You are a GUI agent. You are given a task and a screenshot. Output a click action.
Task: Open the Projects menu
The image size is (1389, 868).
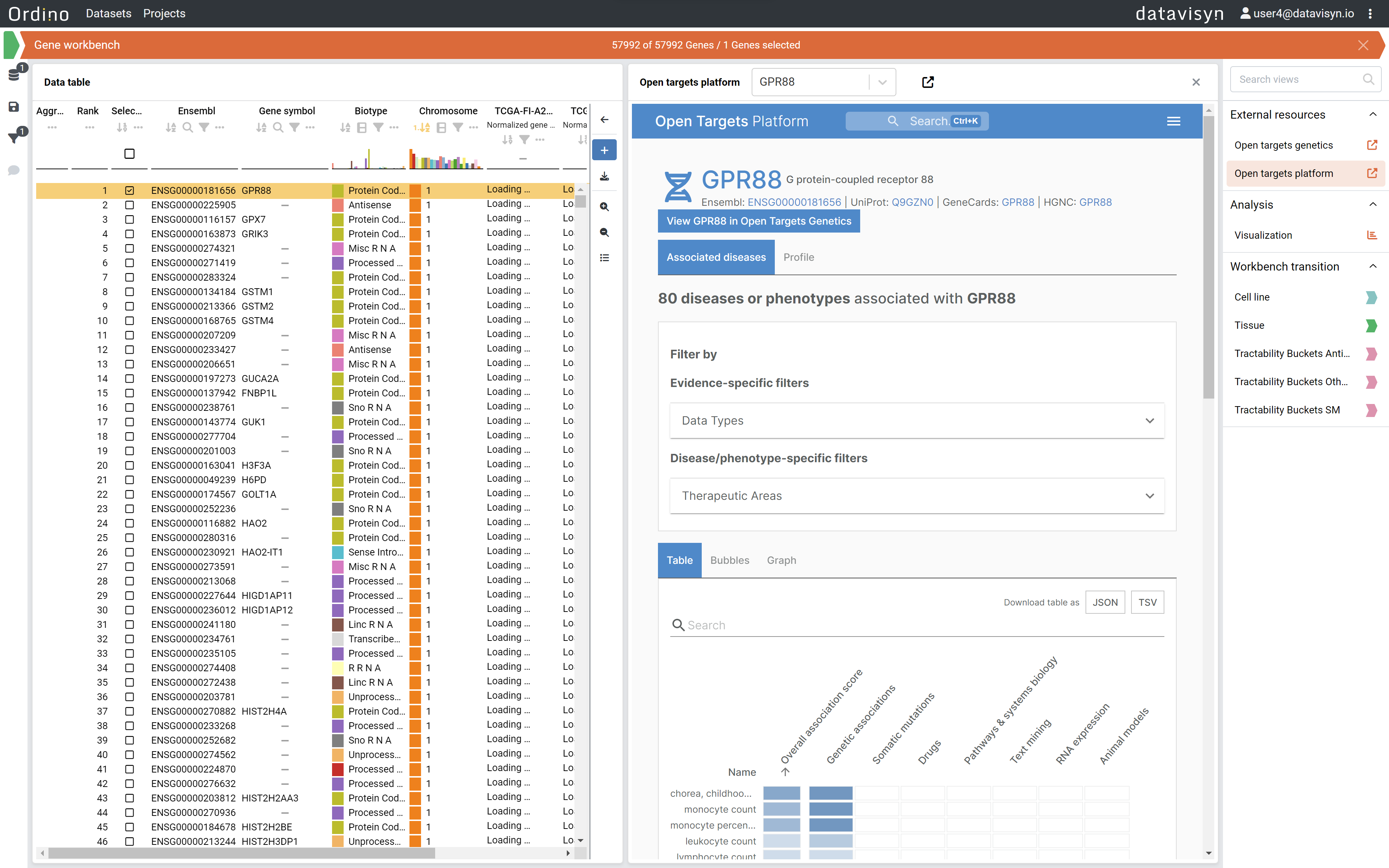coord(164,14)
